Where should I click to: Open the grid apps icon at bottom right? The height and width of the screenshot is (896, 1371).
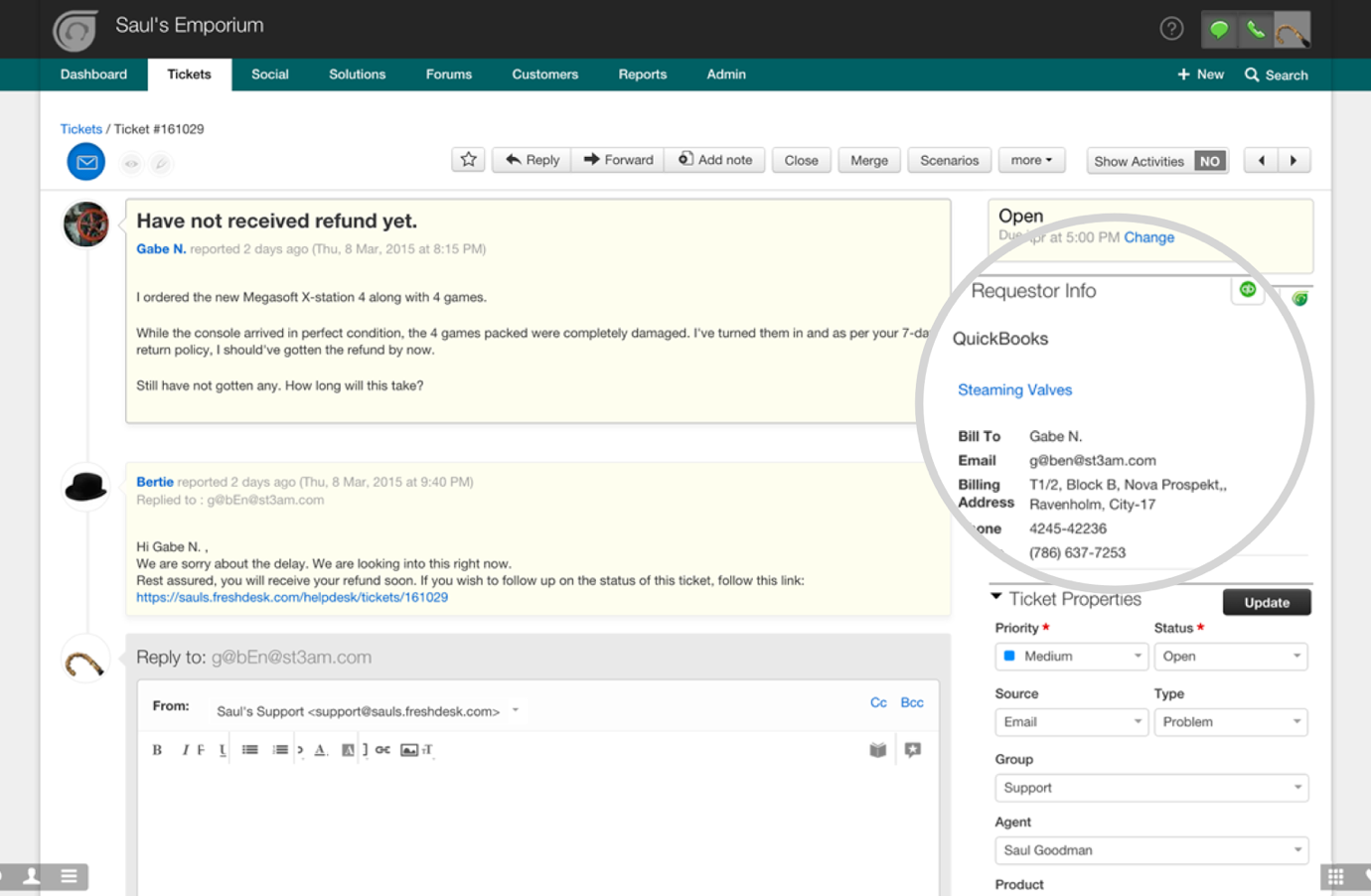pos(1335,876)
